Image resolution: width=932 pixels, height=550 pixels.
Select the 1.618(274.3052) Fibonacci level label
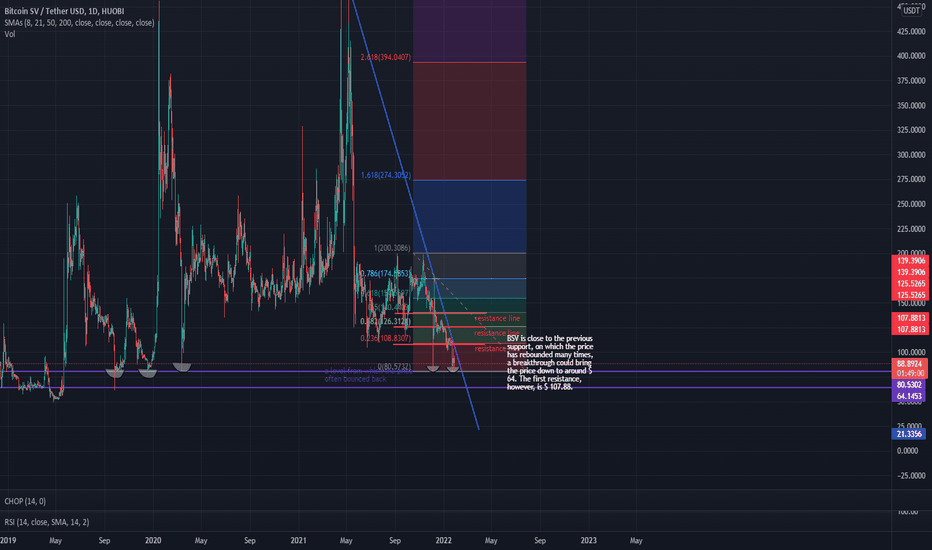click(x=386, y=175)
